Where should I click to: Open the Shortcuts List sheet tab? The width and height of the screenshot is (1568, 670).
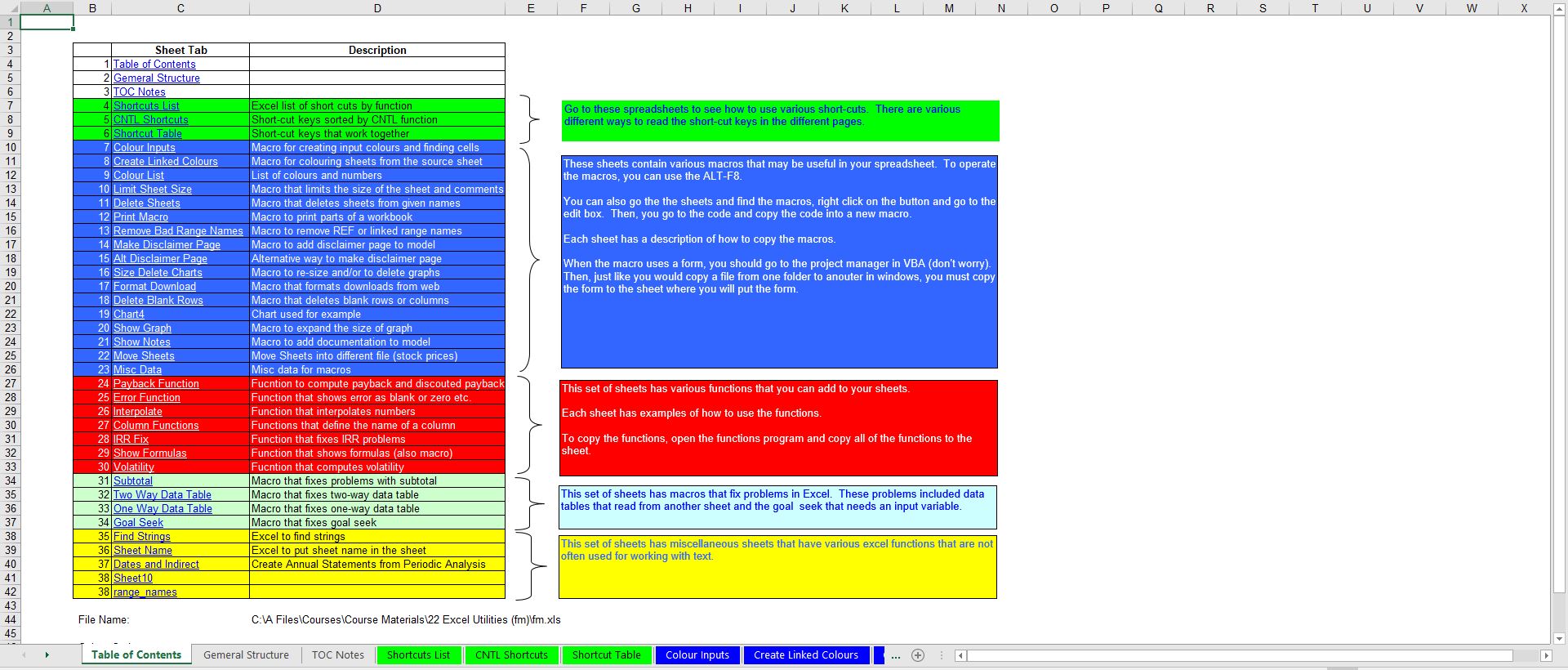pos(418,655)
